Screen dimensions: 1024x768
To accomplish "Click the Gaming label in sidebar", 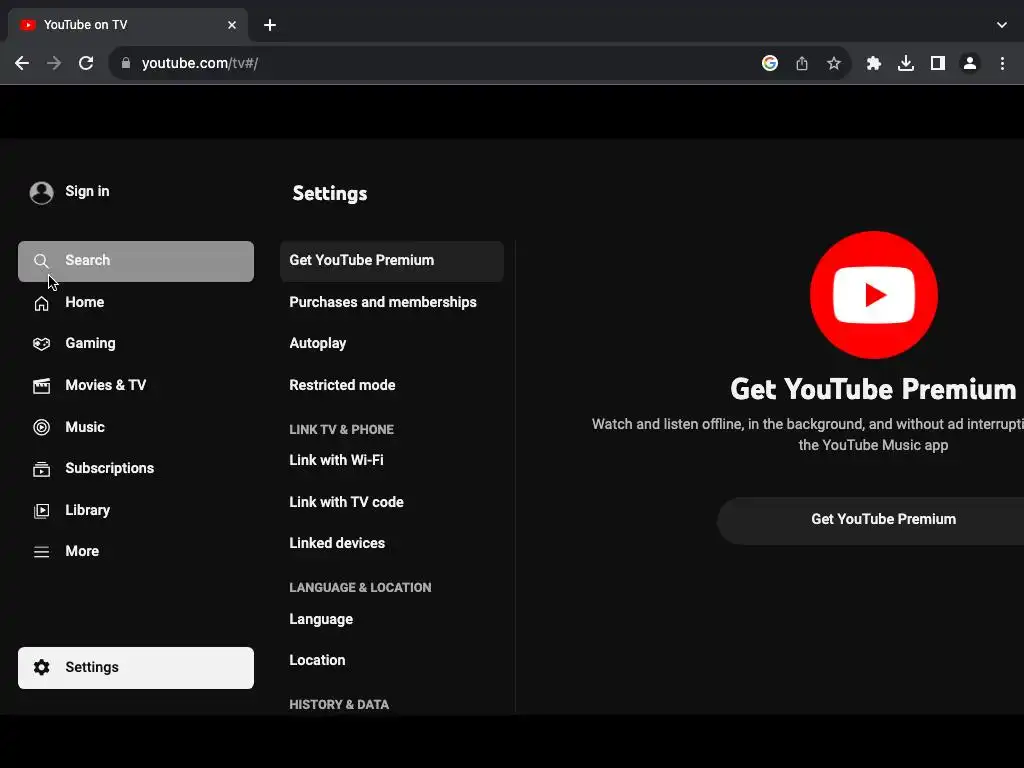I will coord(90,344).
